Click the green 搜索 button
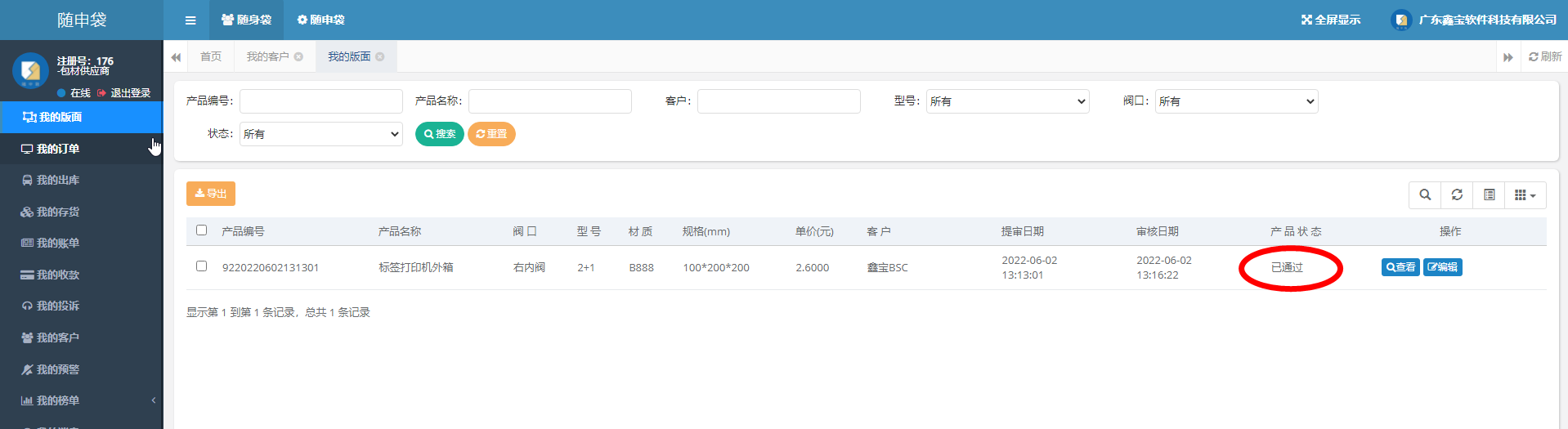Image resolution: width=1568 pixels, height=429 pixels. pos(440,134)
